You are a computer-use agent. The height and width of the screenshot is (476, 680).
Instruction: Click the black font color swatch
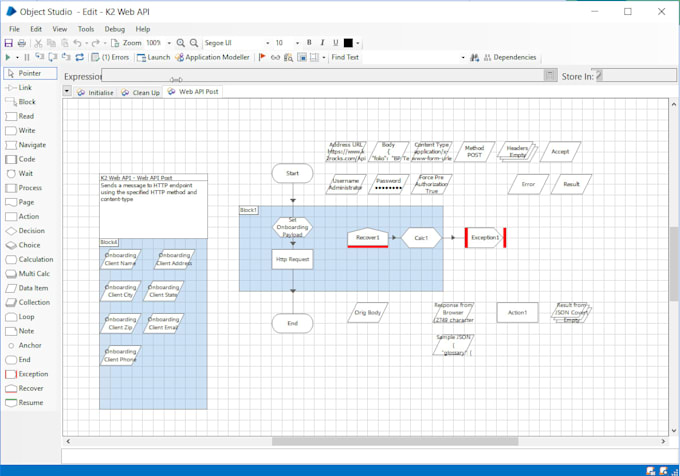pos(348,43)
